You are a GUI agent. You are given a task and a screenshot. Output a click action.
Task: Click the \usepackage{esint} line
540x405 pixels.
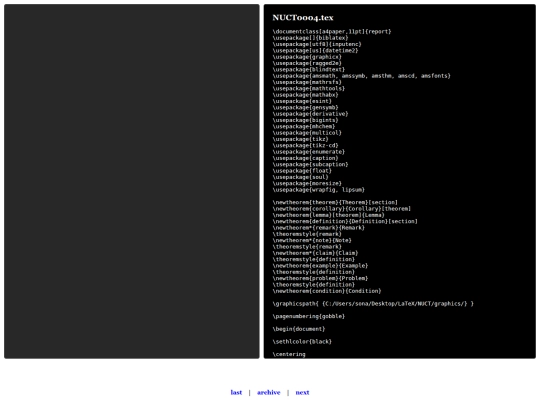click(x=302, y=101)
